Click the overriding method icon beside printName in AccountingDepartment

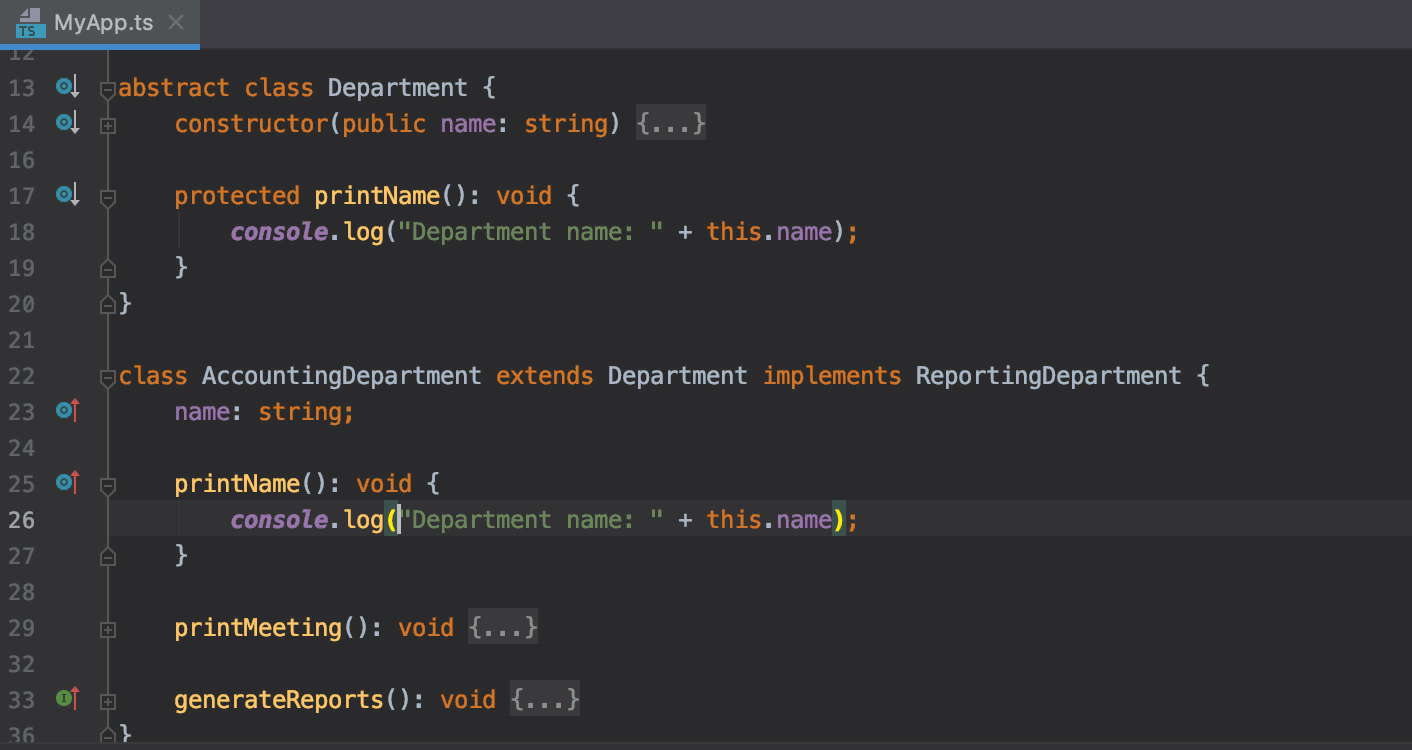click(66, 483)
